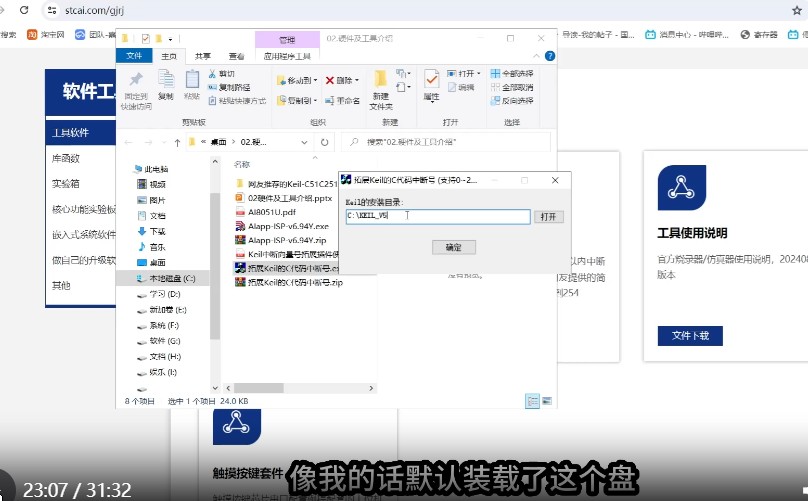
Task: Open the 淘宝网 bookmark in the browser
Action: click(x=46, y=35)
